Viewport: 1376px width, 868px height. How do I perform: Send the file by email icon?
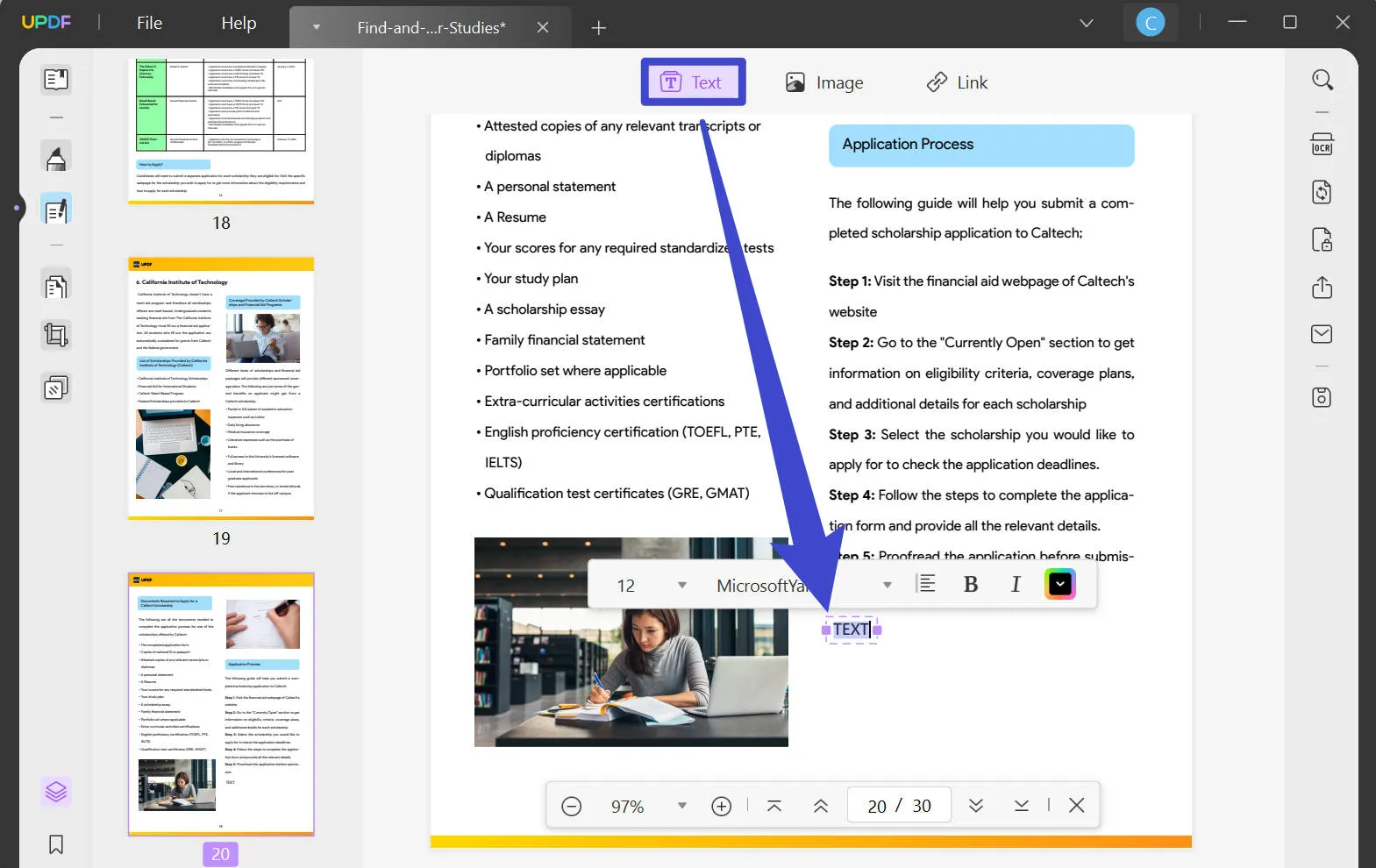[1322, 334]
